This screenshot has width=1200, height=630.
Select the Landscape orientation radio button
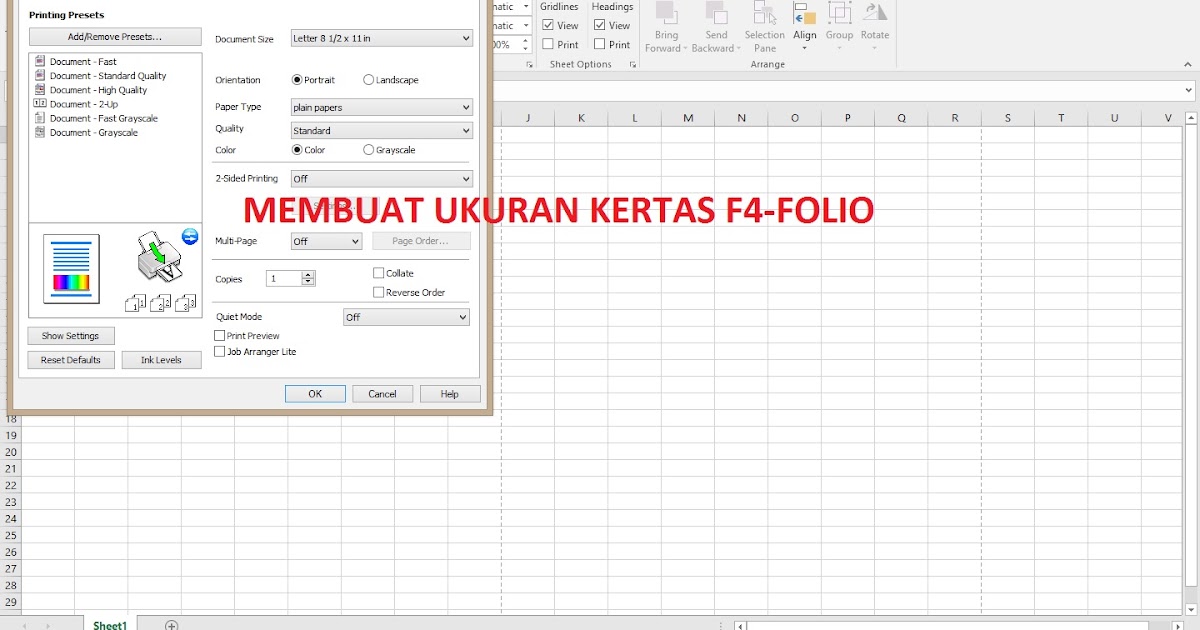(369, 79)
